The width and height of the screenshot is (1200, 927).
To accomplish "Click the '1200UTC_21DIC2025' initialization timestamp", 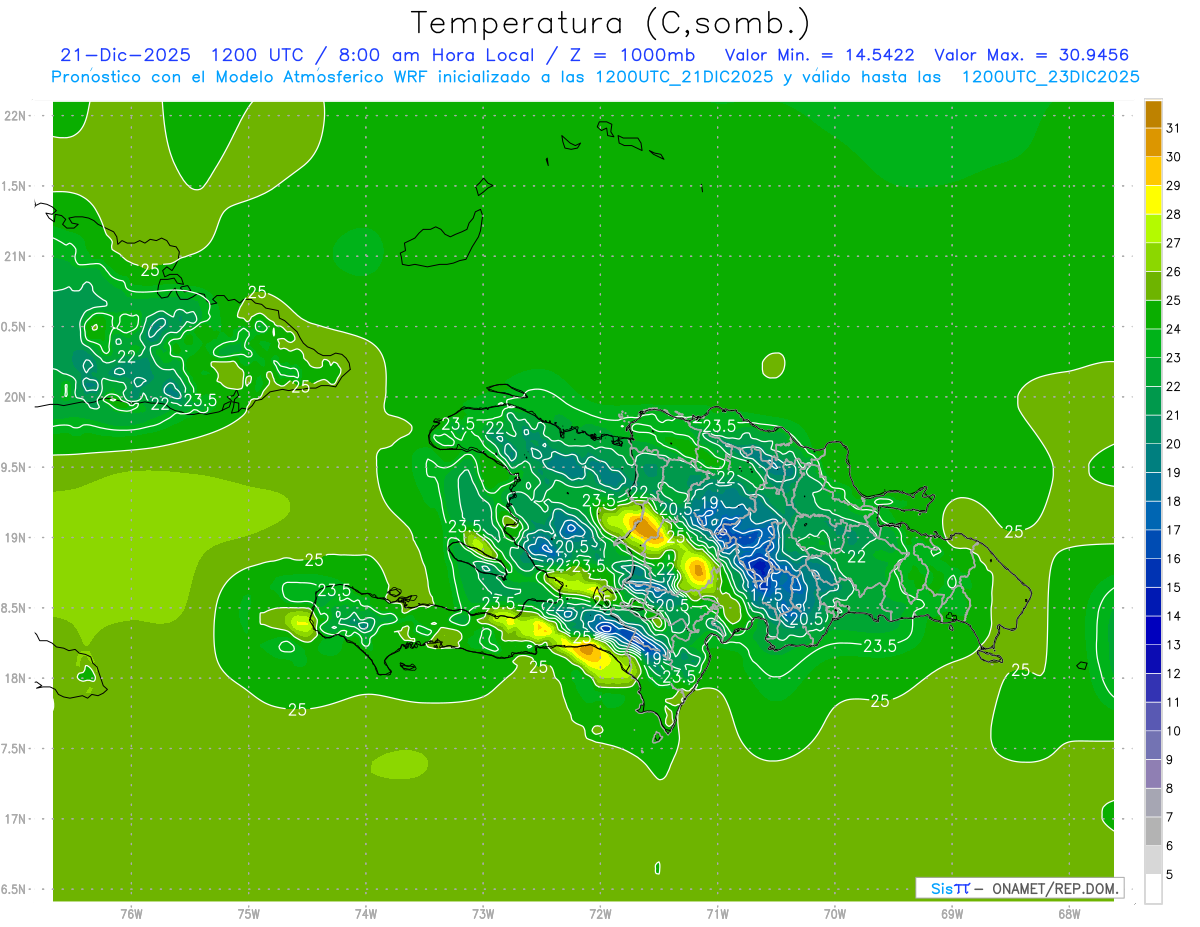I will pos(684,77).
